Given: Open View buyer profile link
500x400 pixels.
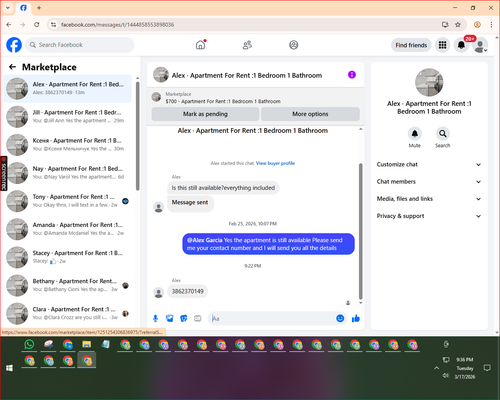Looking at the screenshot, I should (275, 163).
